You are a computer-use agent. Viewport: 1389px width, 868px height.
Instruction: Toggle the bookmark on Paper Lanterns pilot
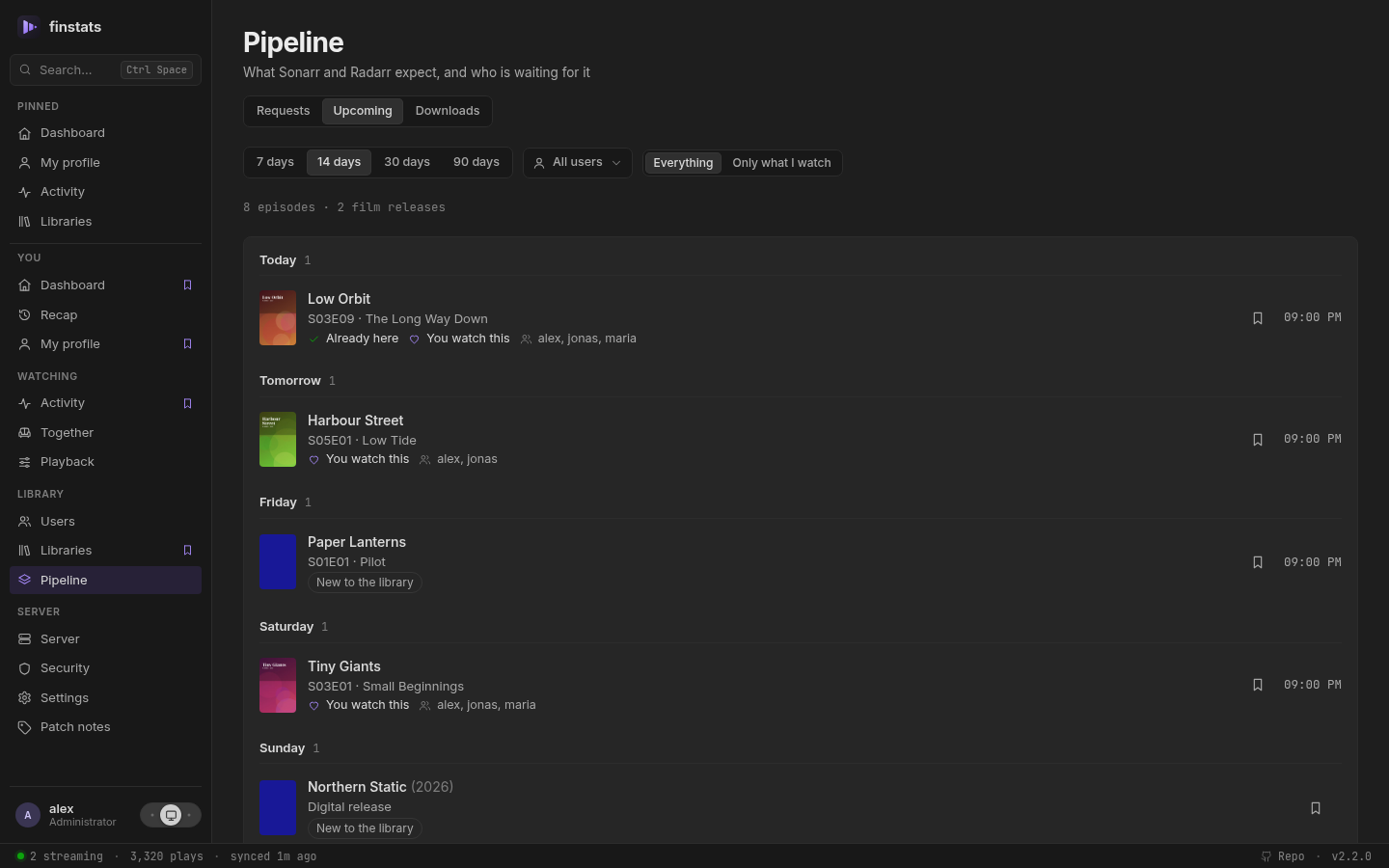[1258, 562]
